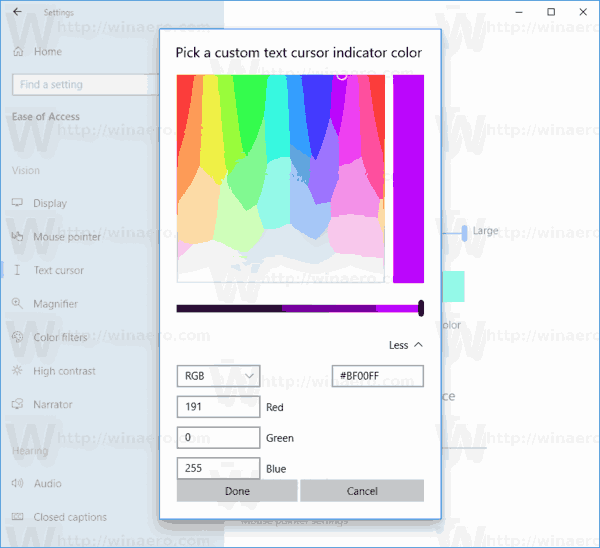Click the Find a setting search box
Image resolution: width=600 pixels, height=548 pixels.
[x=86, y=84]
